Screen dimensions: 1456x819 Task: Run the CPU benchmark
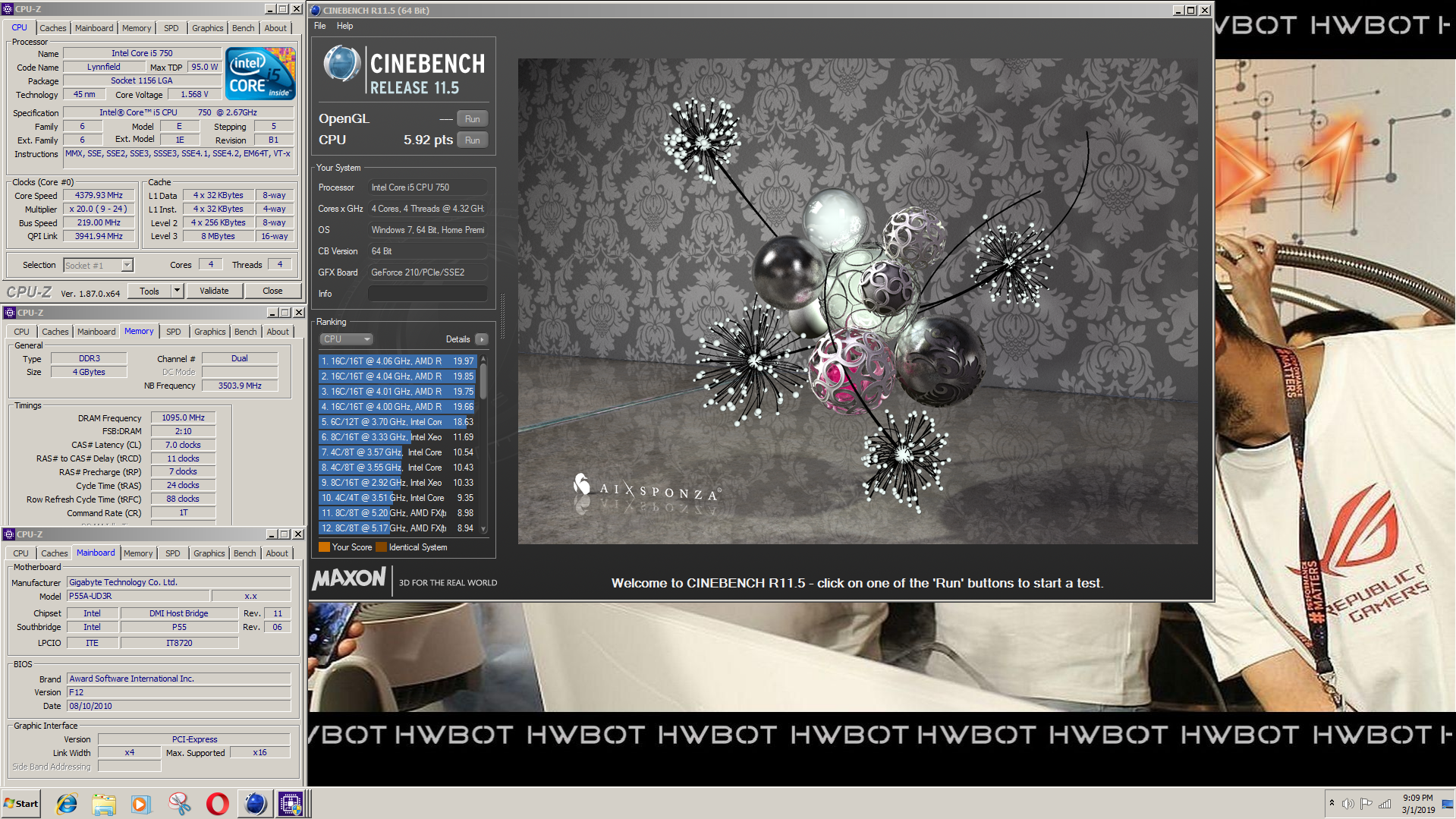pyautogui.click(x=472, y=140)
